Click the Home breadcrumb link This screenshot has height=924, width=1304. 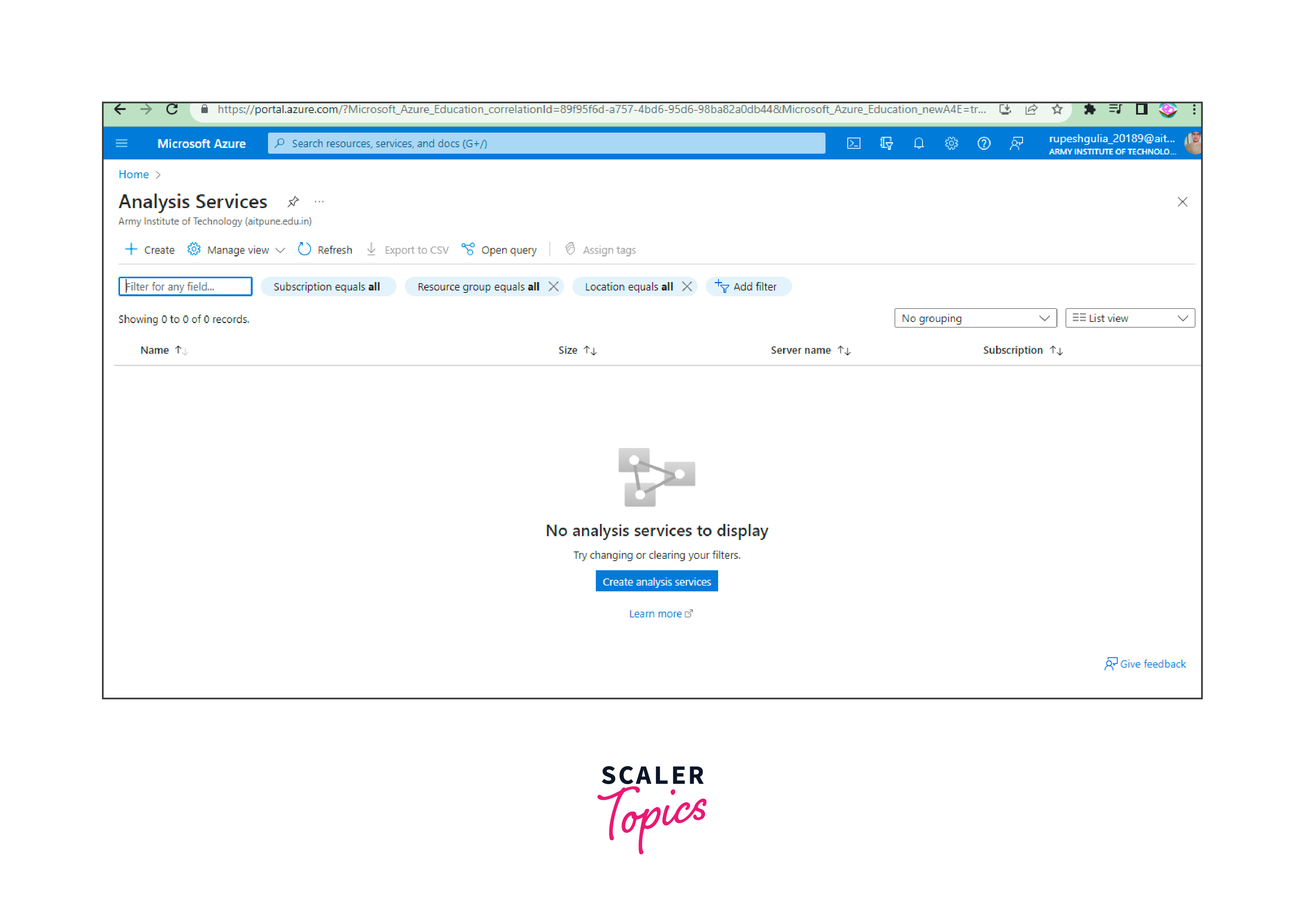coord(133,174)
